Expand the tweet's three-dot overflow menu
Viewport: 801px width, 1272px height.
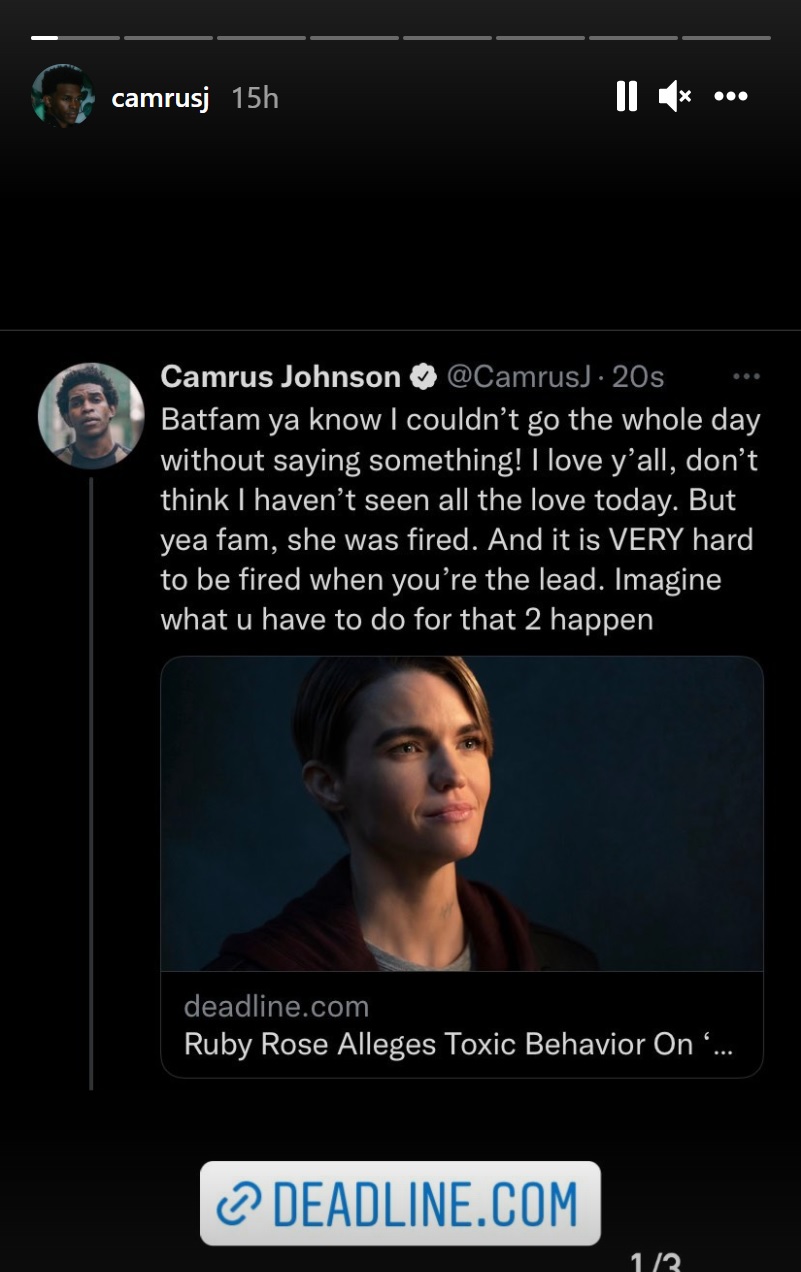[x=746, y=377]
